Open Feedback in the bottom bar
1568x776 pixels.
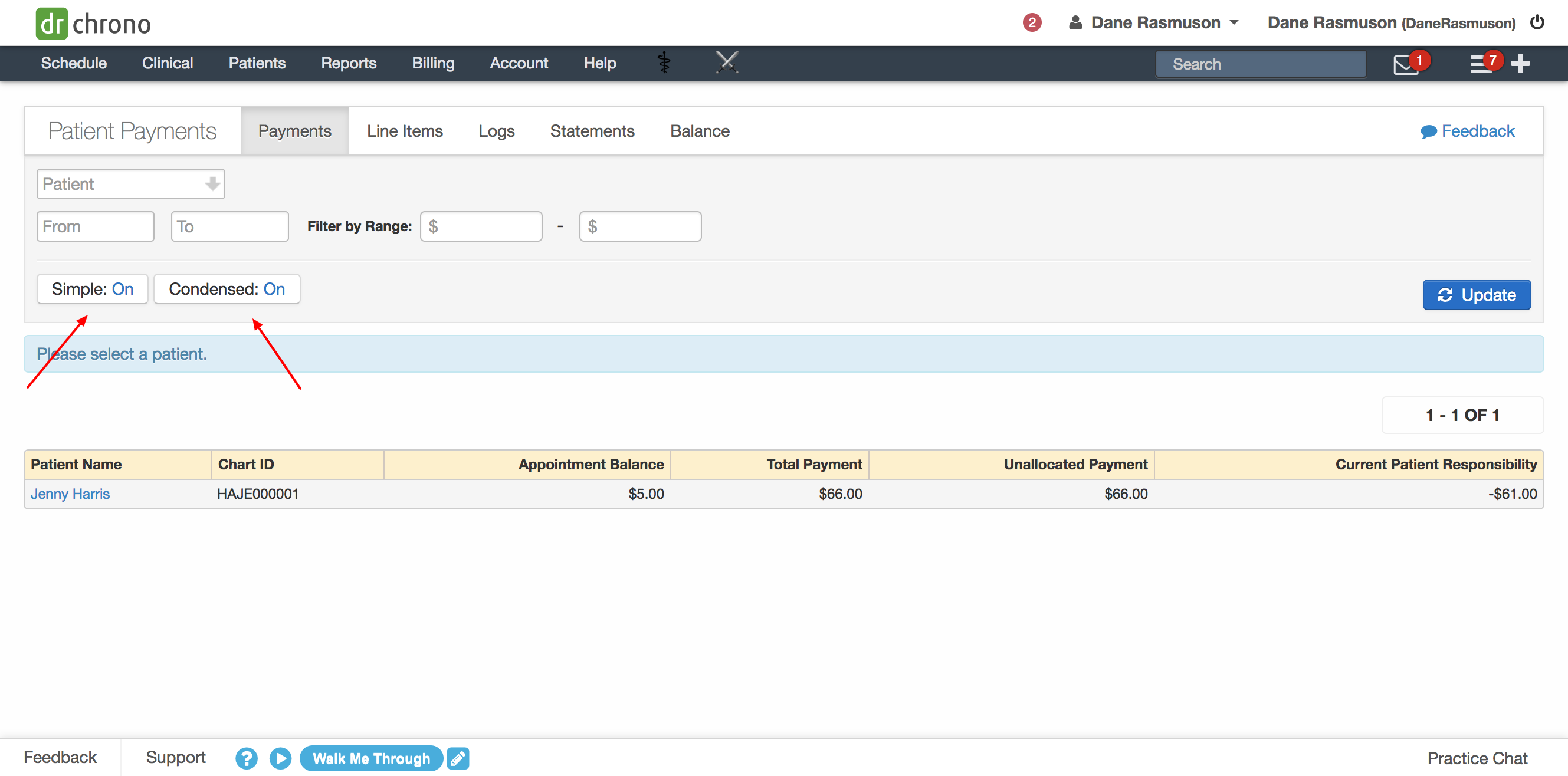[60, 758]
